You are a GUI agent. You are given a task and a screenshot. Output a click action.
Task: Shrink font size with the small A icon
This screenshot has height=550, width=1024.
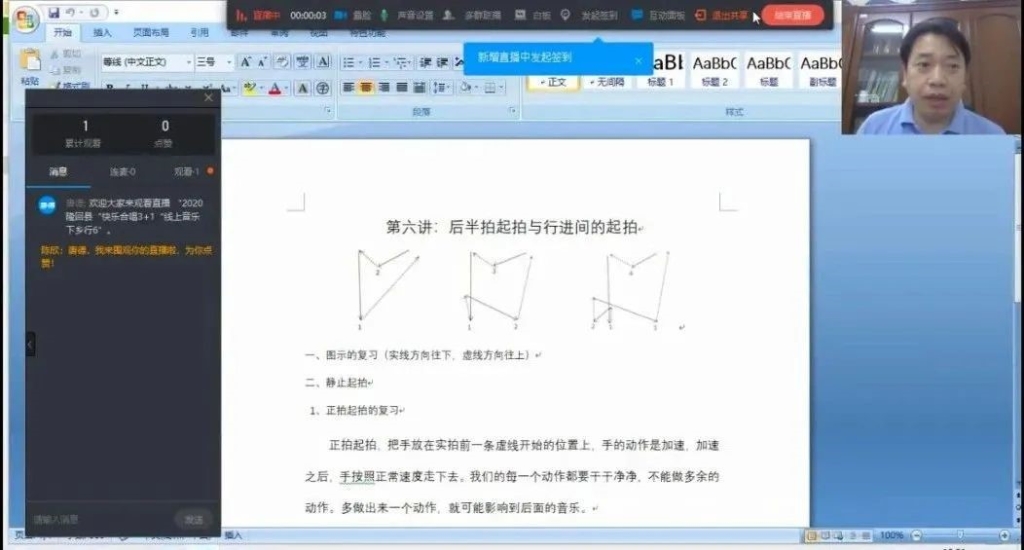pyautogui.click(x=262, y=62)
